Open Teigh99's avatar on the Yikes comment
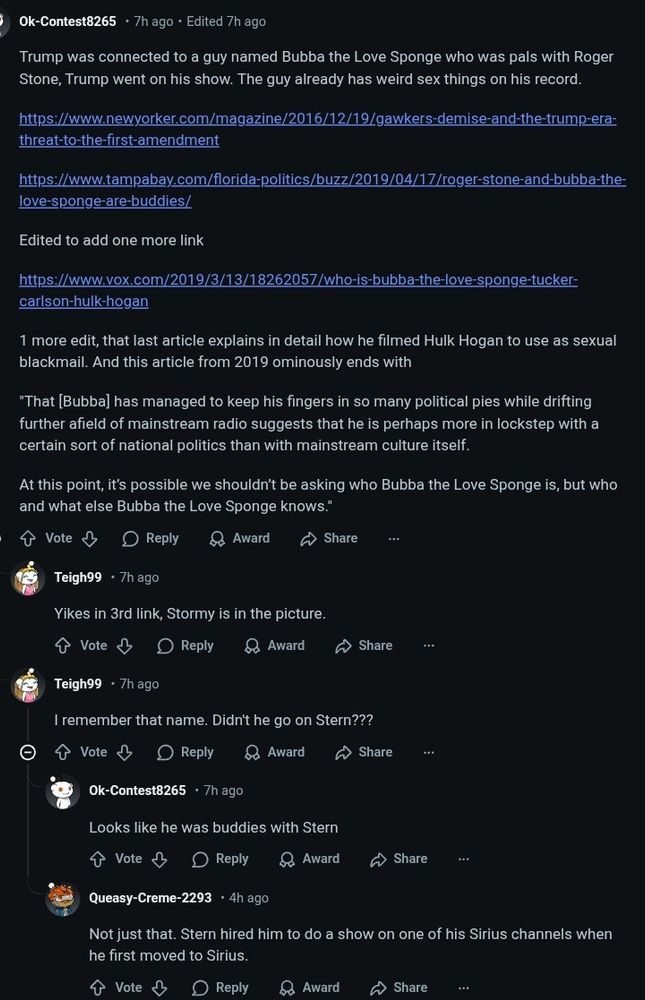645x1000 pixels. click(28, 578)
